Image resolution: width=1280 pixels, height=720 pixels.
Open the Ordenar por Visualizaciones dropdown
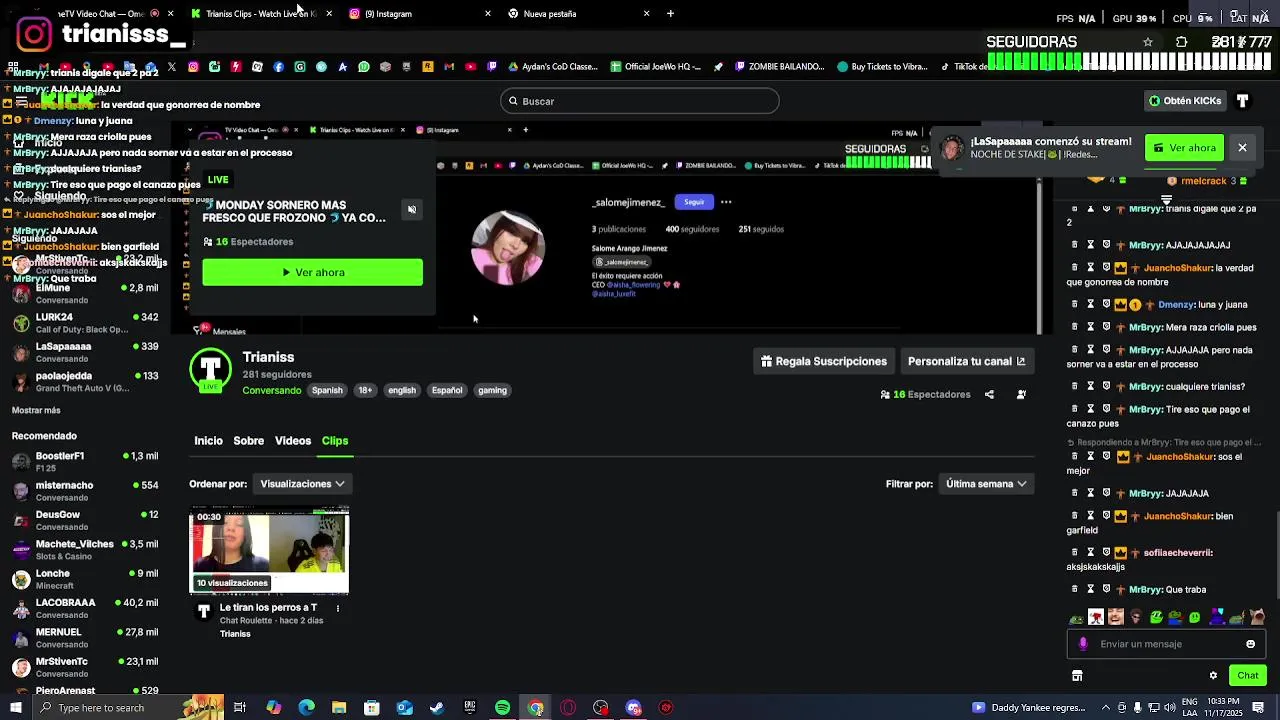302,484
